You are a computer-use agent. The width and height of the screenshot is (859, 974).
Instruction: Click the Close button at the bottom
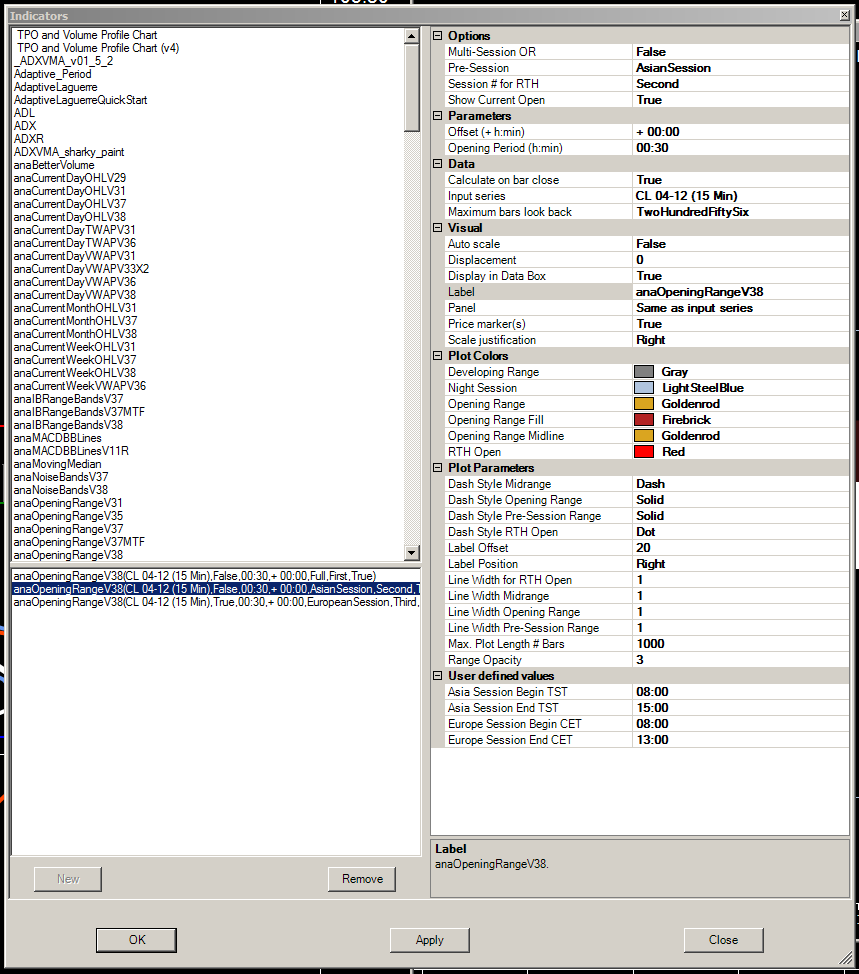(724, 940)
